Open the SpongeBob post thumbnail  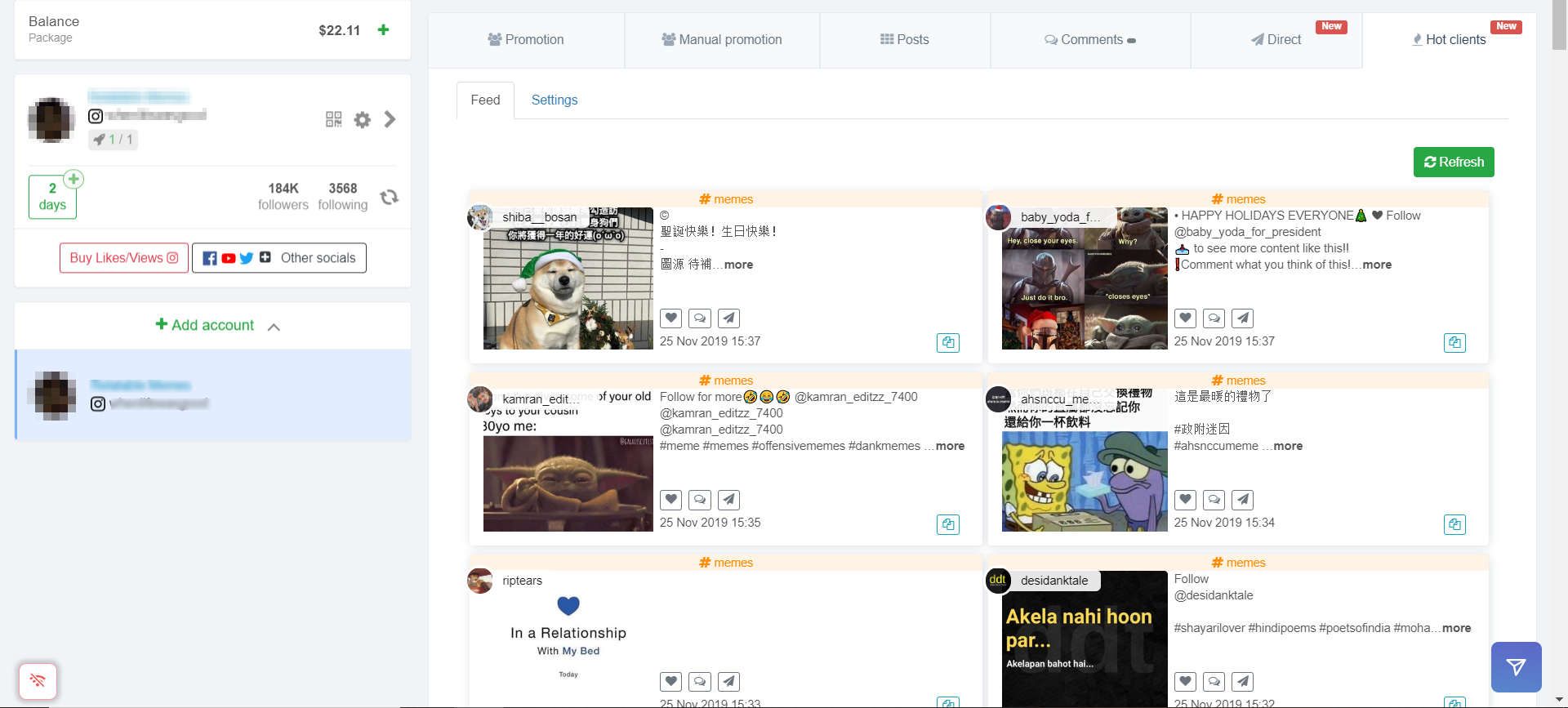coord(1085,460)
